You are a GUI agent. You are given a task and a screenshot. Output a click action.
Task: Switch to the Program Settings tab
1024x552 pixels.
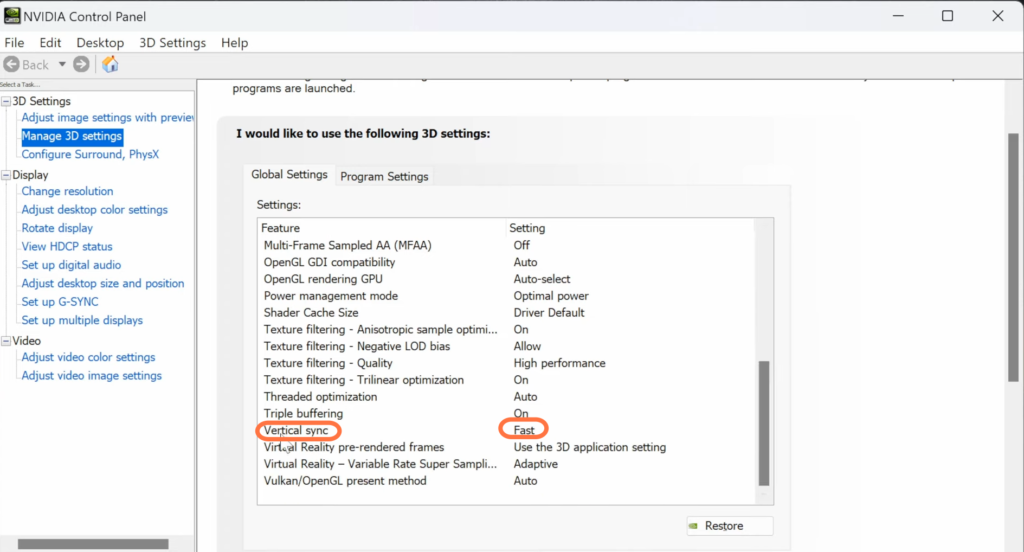(384, 176)
